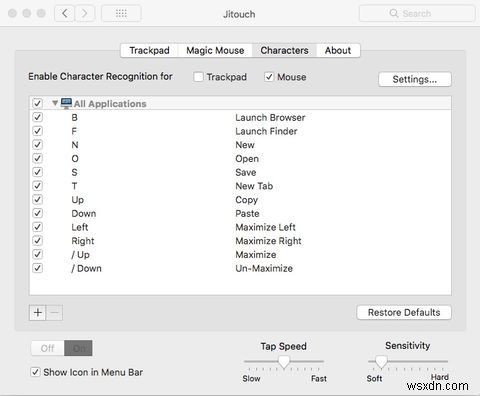
Task: Uncheck Show Icon in Menu Bar
Action: click(35, 372)
